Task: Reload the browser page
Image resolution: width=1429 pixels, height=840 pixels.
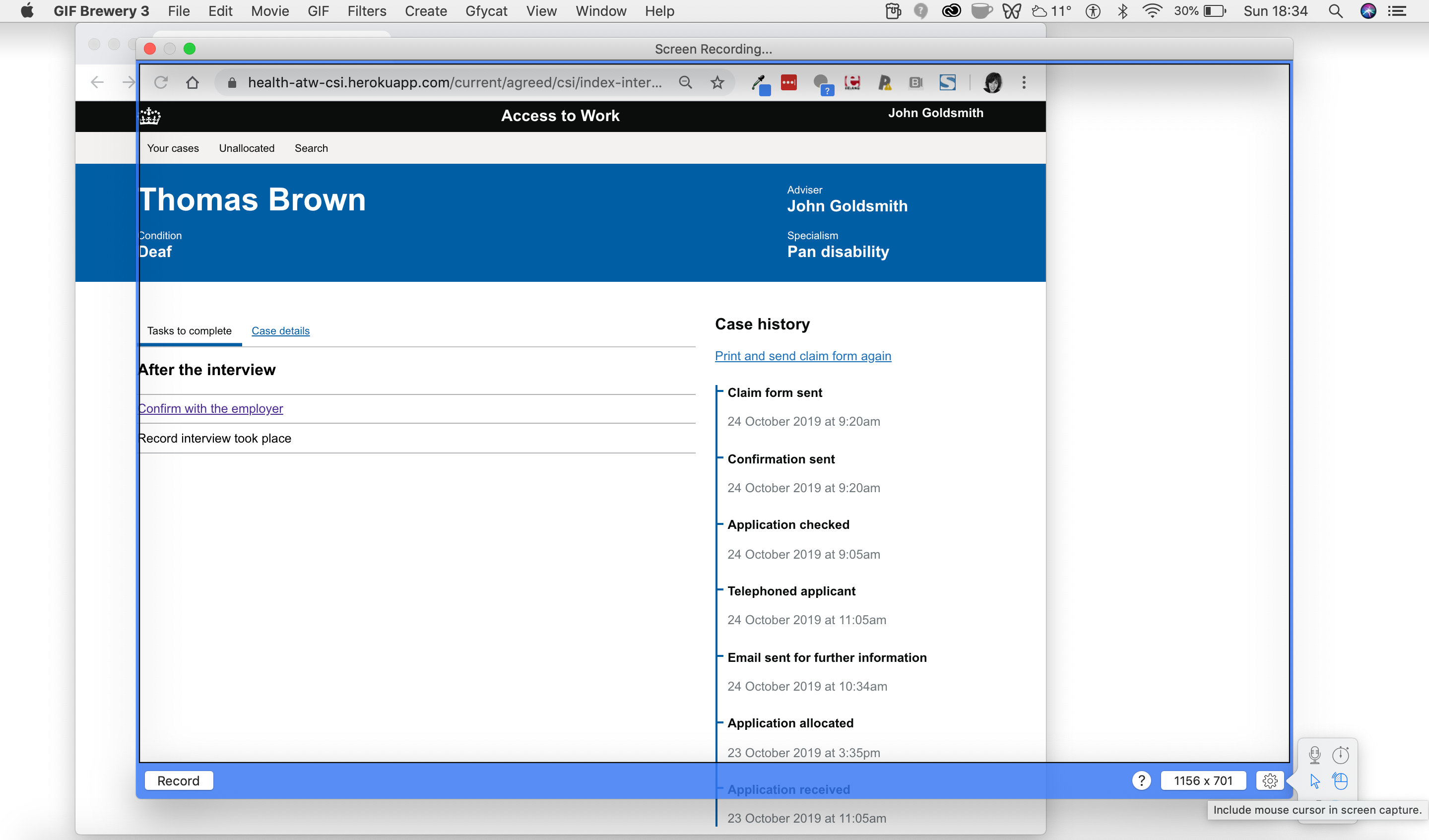Action: tap(161, 82)
